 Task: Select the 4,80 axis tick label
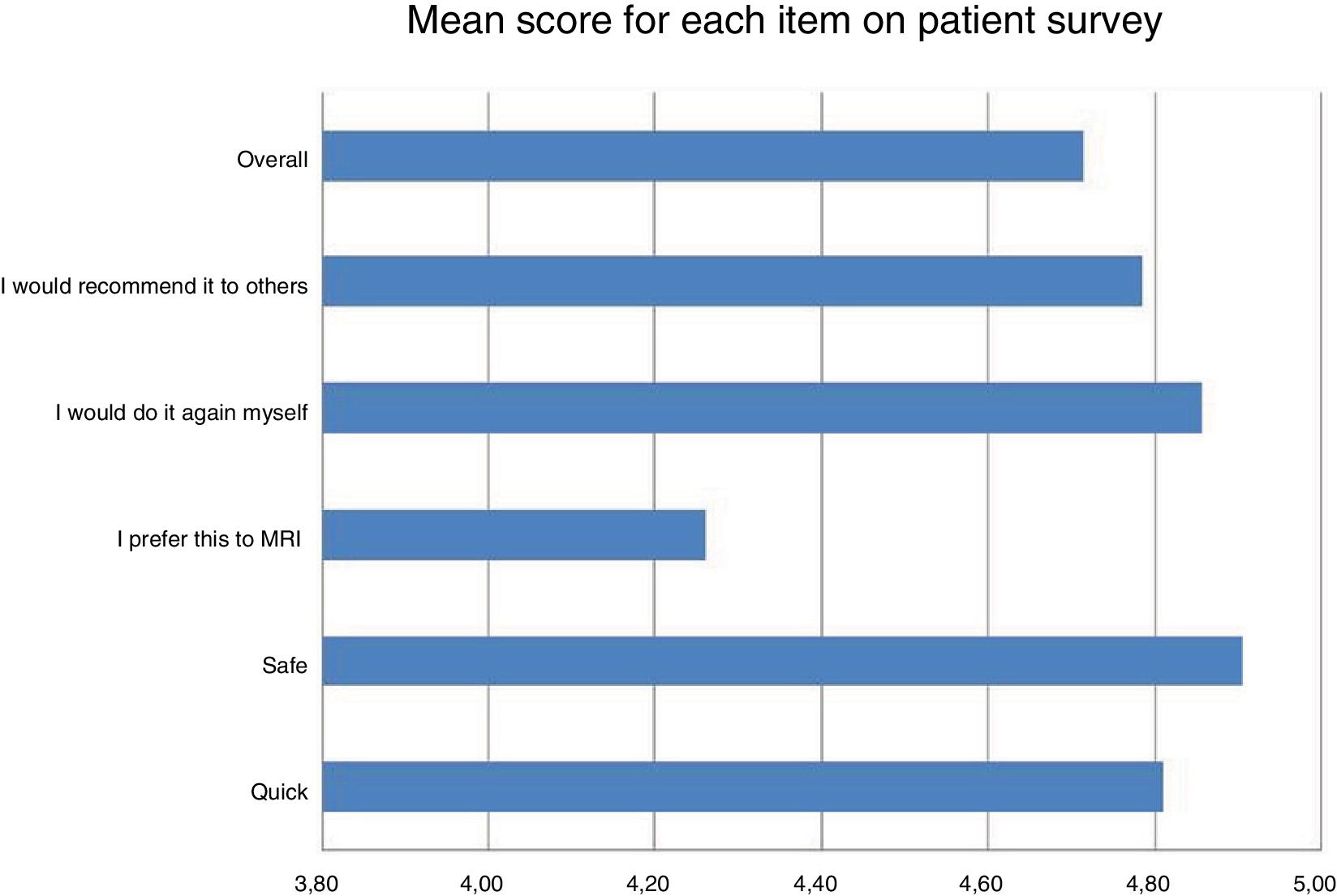[1148, 884]
